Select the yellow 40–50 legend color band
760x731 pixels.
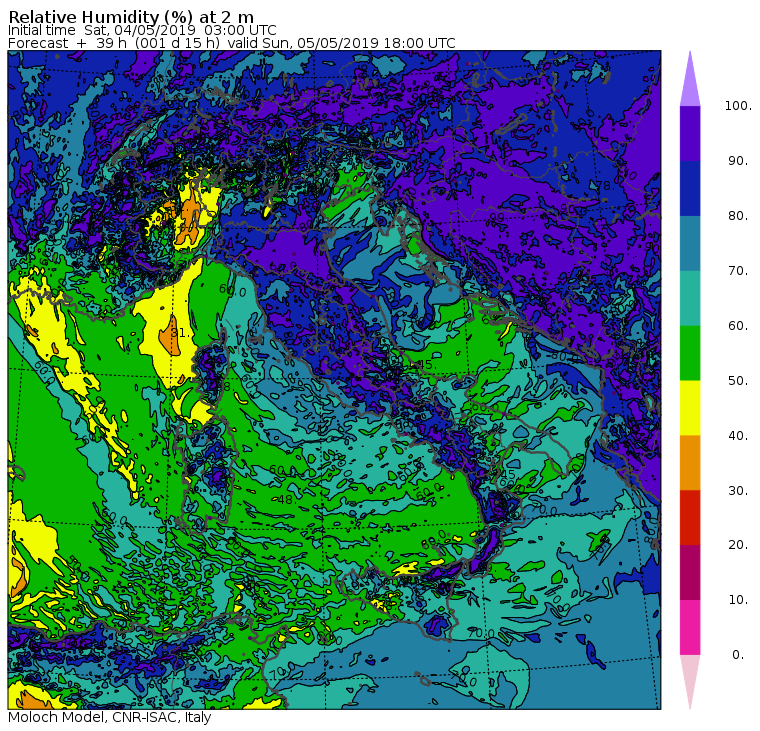[690, 408]
